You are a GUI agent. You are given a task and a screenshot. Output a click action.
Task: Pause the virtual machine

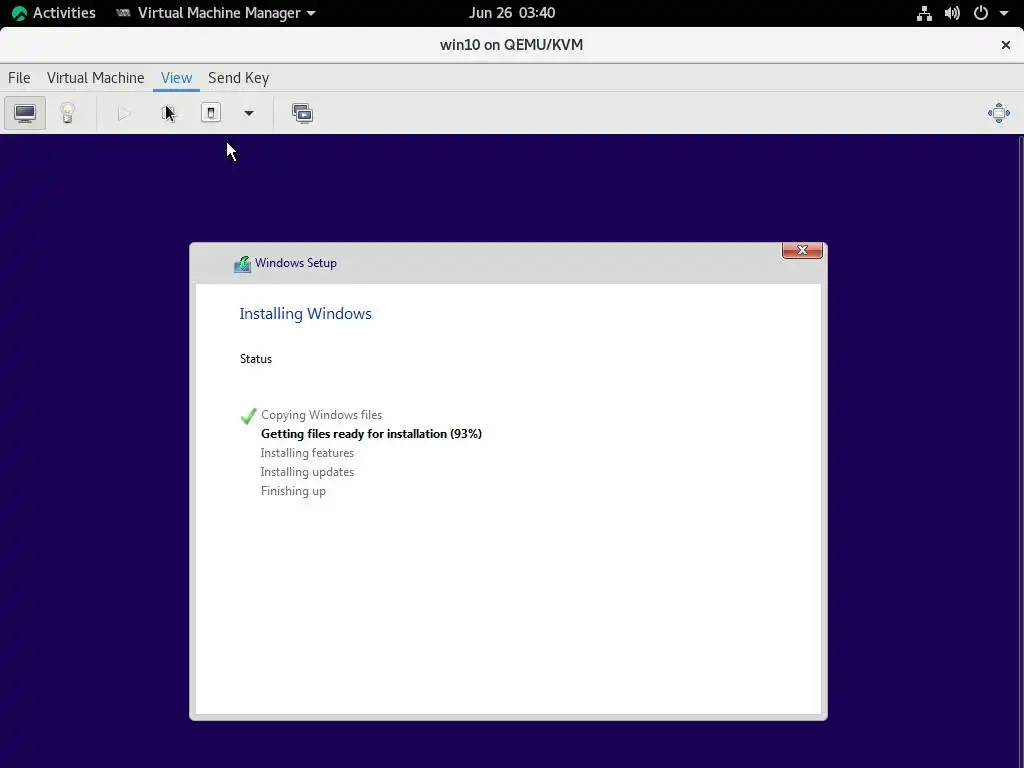(x=168, y=113)
